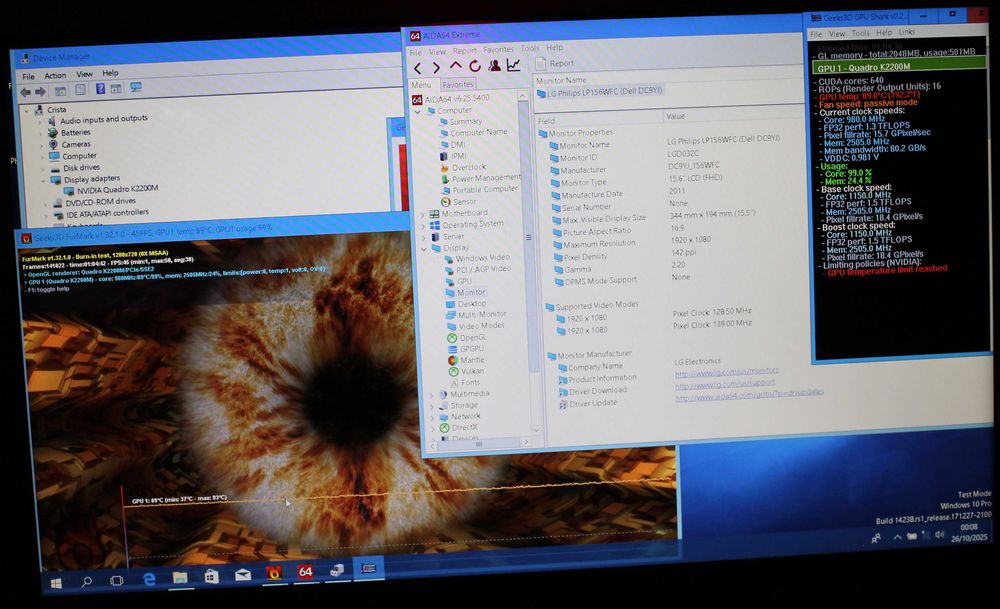Expand Motherboard node in AIDA64 tree
Image resolution: width=1000 pixels, height=609 pixels.
(423, 215)
